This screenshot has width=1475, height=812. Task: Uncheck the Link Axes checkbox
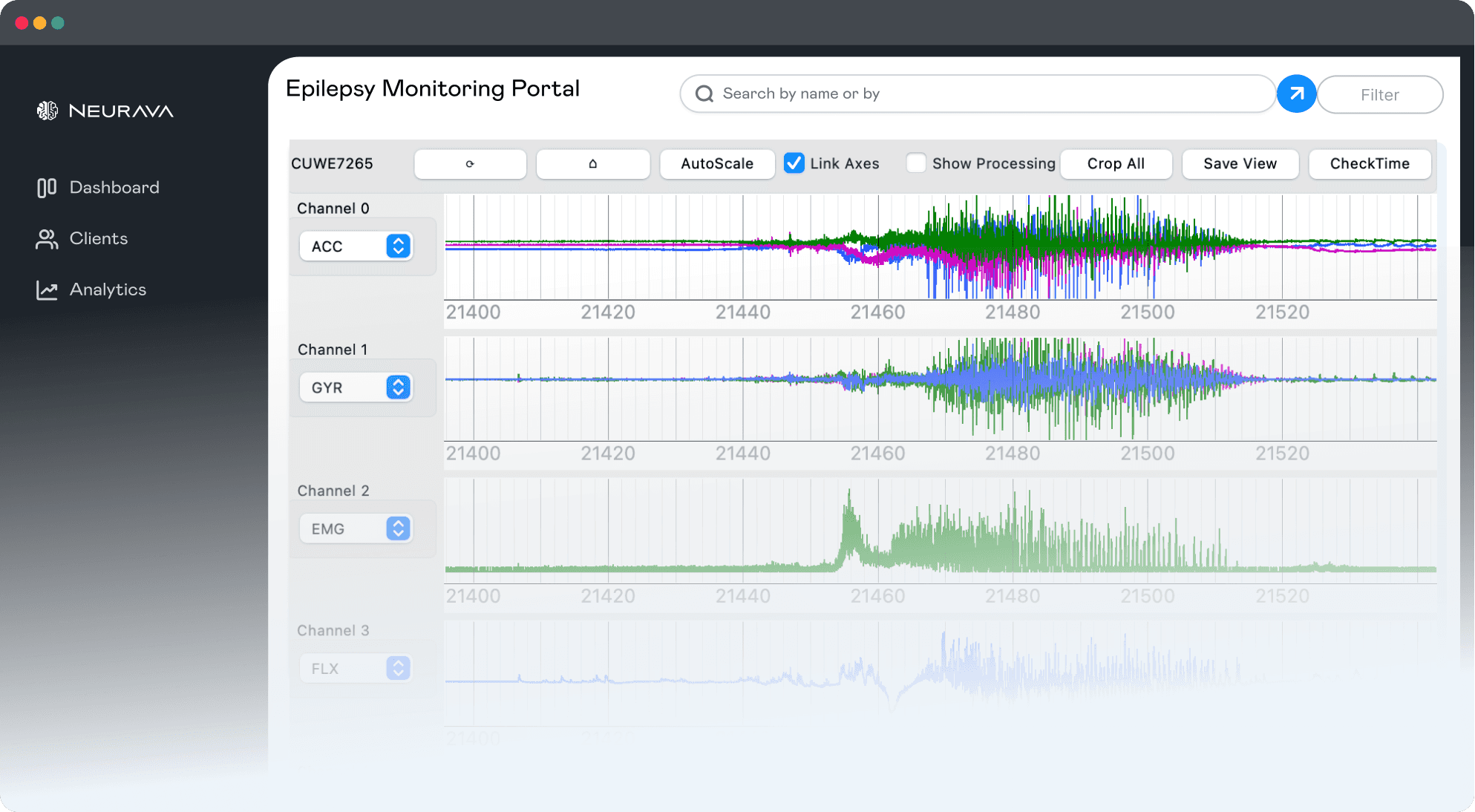tap(794, 163)
